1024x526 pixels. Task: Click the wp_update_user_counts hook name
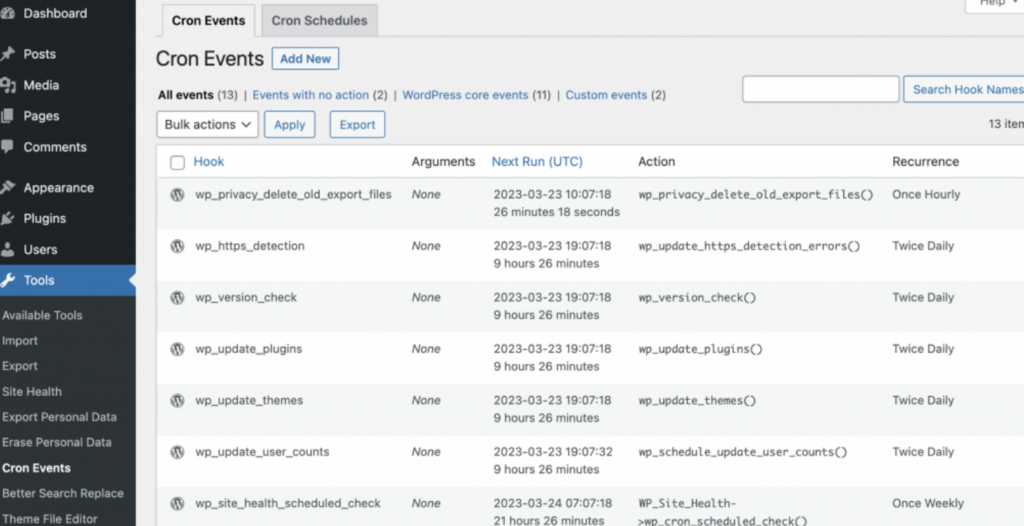click(x=262, y=452)
